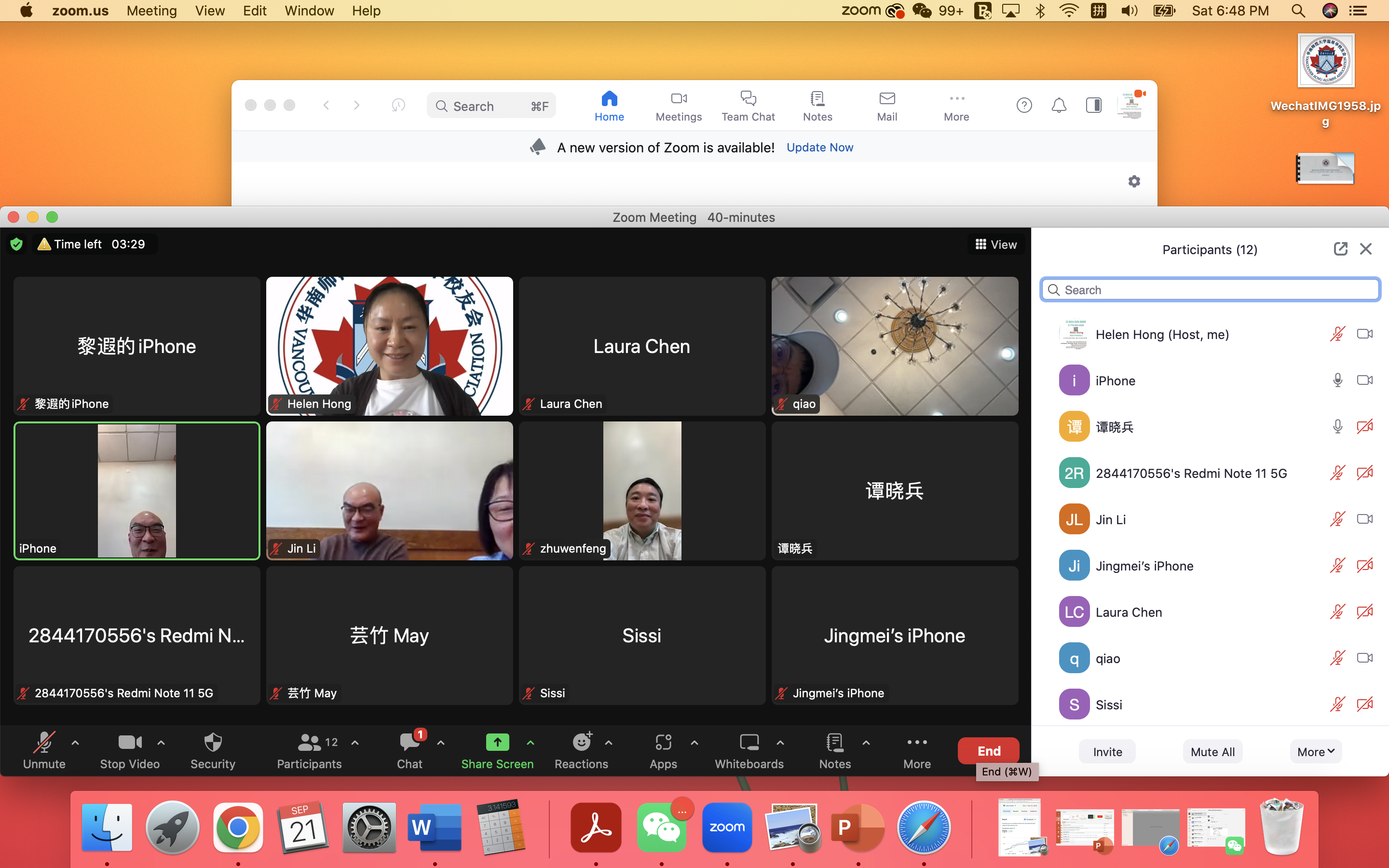Viewport: 1389px width, 868px height.
Task: Toggle Sissi's muted microphone icon
Action: [1337, 704]
